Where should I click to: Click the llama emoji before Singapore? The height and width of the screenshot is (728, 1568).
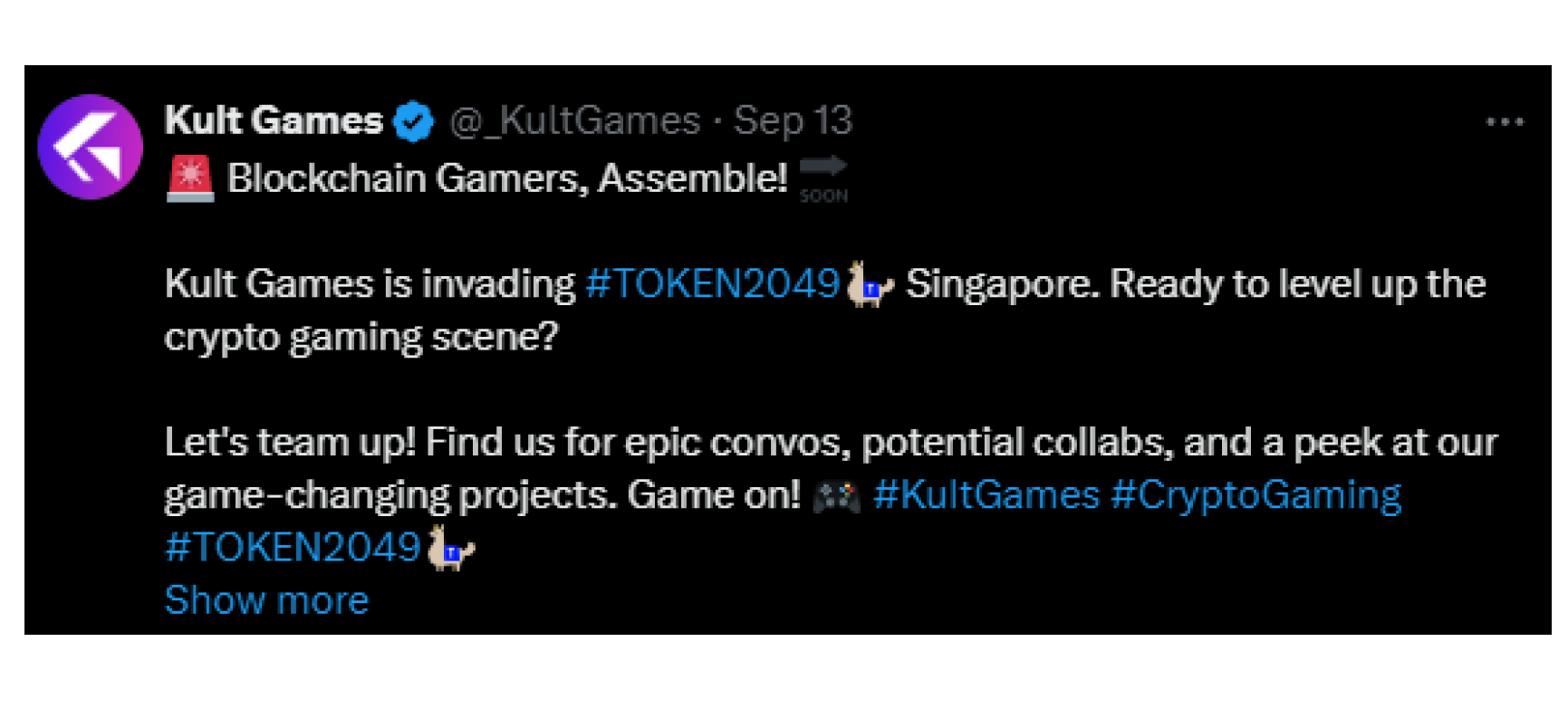pyautogui.click(x=870, y=284)
